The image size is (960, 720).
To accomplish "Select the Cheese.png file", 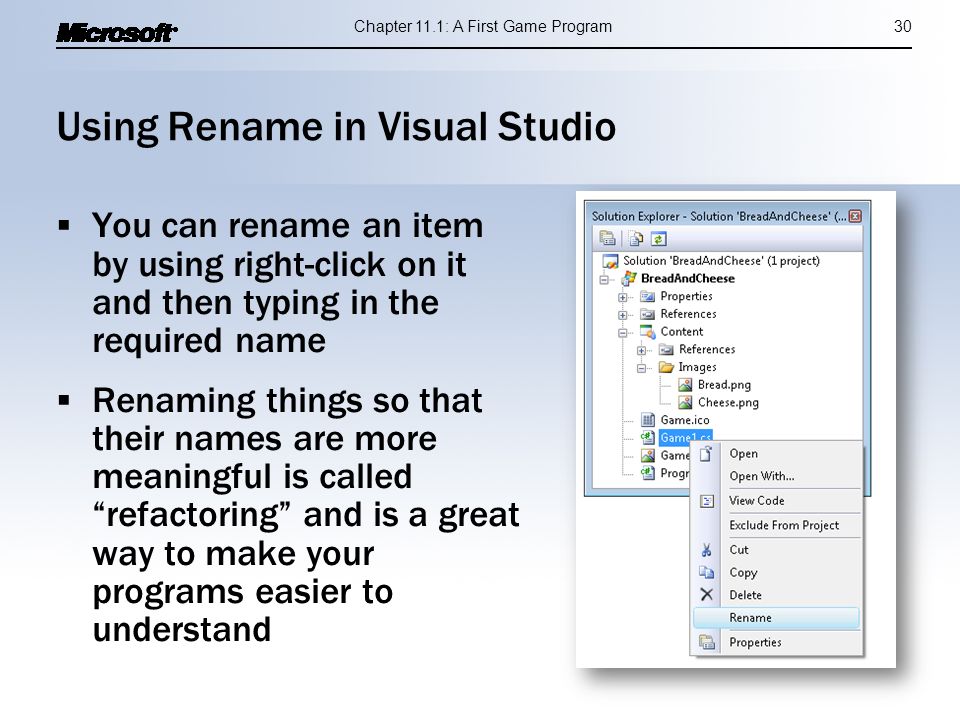I will pos(728,403).
